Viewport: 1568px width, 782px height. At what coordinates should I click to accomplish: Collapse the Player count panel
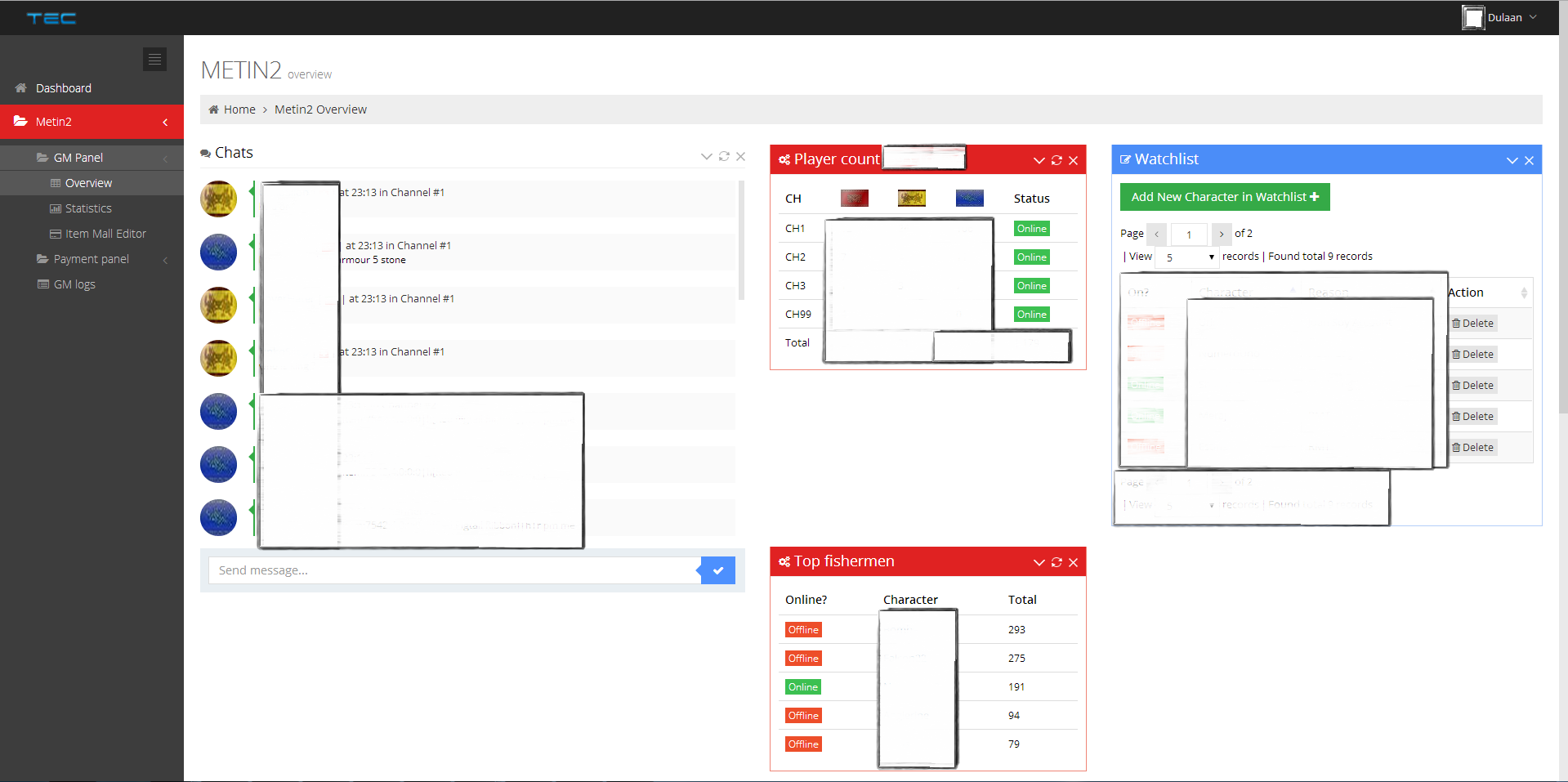pos(1039,160)
